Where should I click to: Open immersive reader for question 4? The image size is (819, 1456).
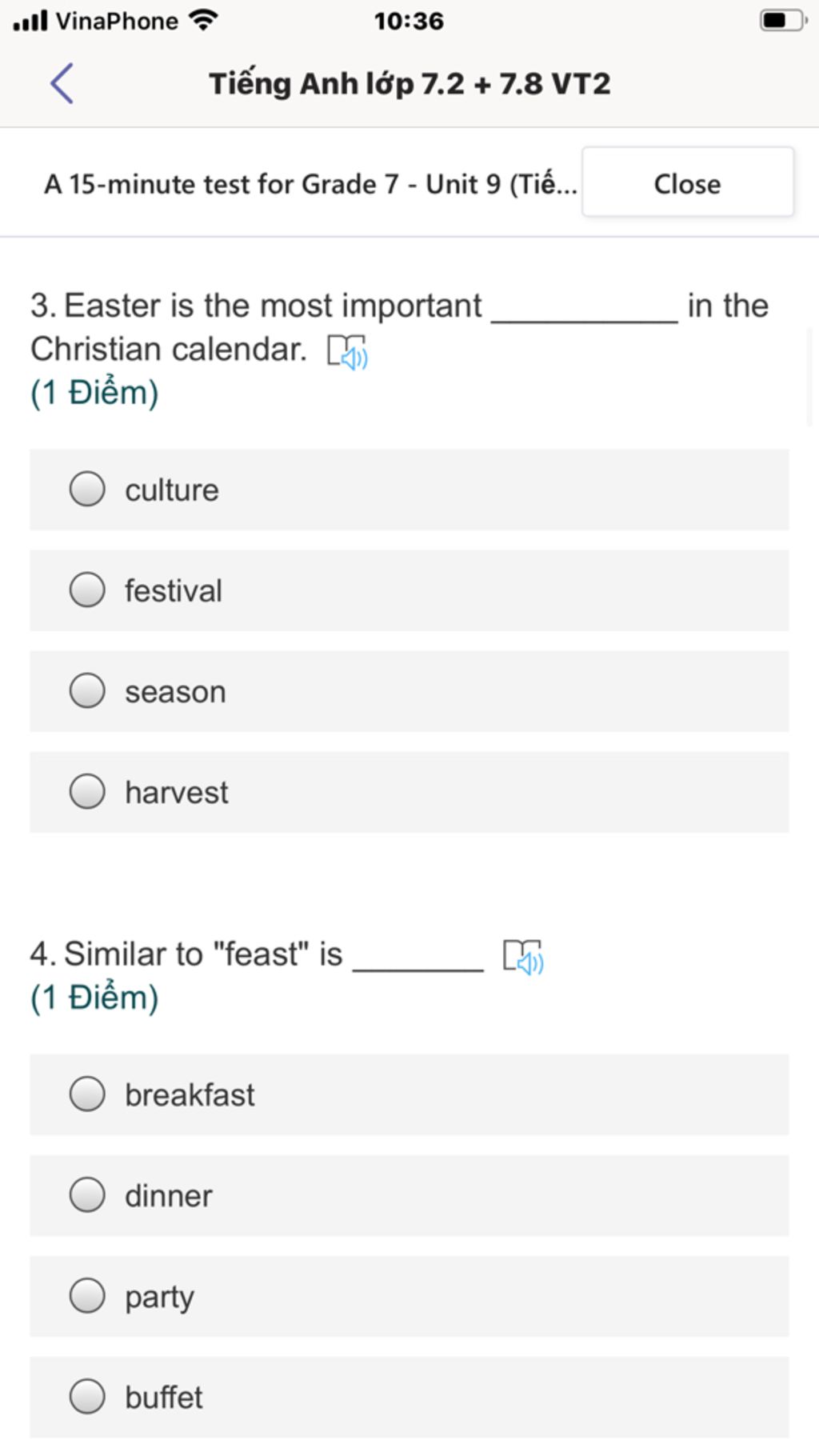pos(523,957)
